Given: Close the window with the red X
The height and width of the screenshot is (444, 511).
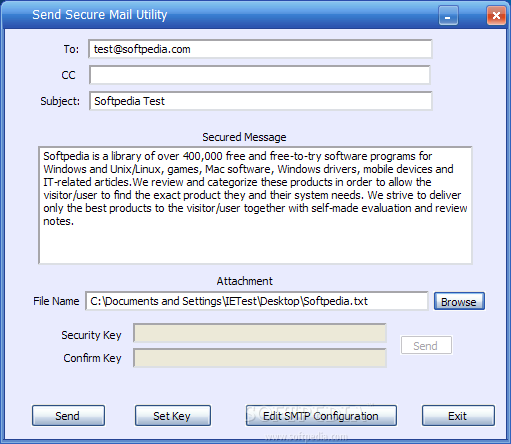Looking at the screenshot, I should pyautogui.click(x=496, y=15).
